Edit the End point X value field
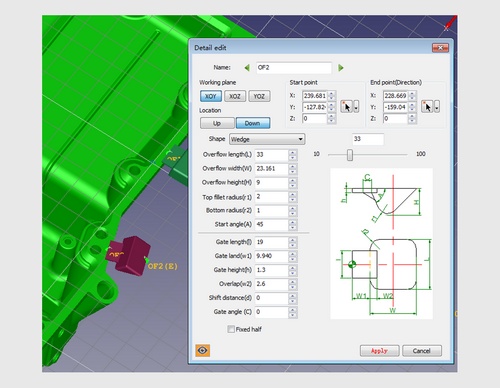This screenshot has height=388, width=500. click(395, 96)
